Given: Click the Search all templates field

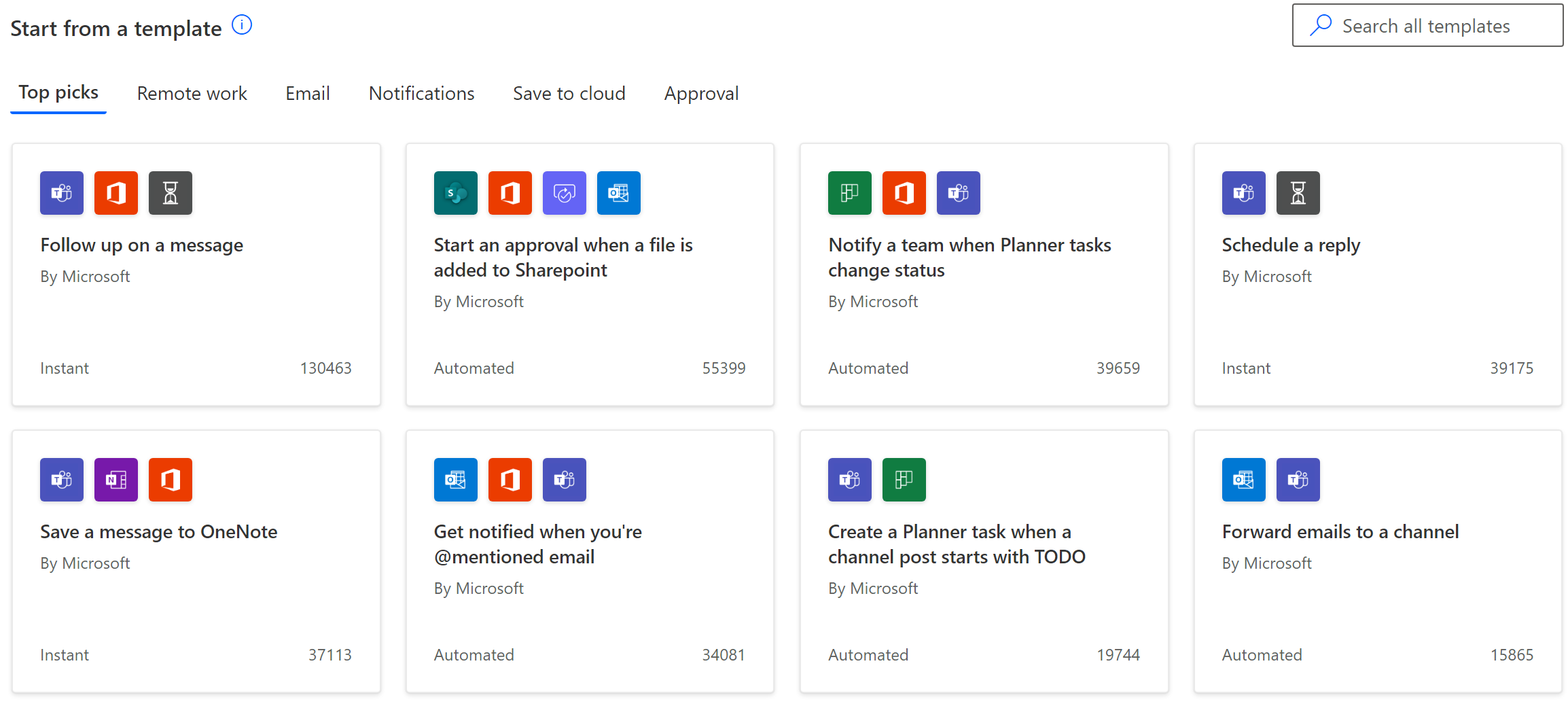Looking at the screenshot, I should (x=1427, y=25).
